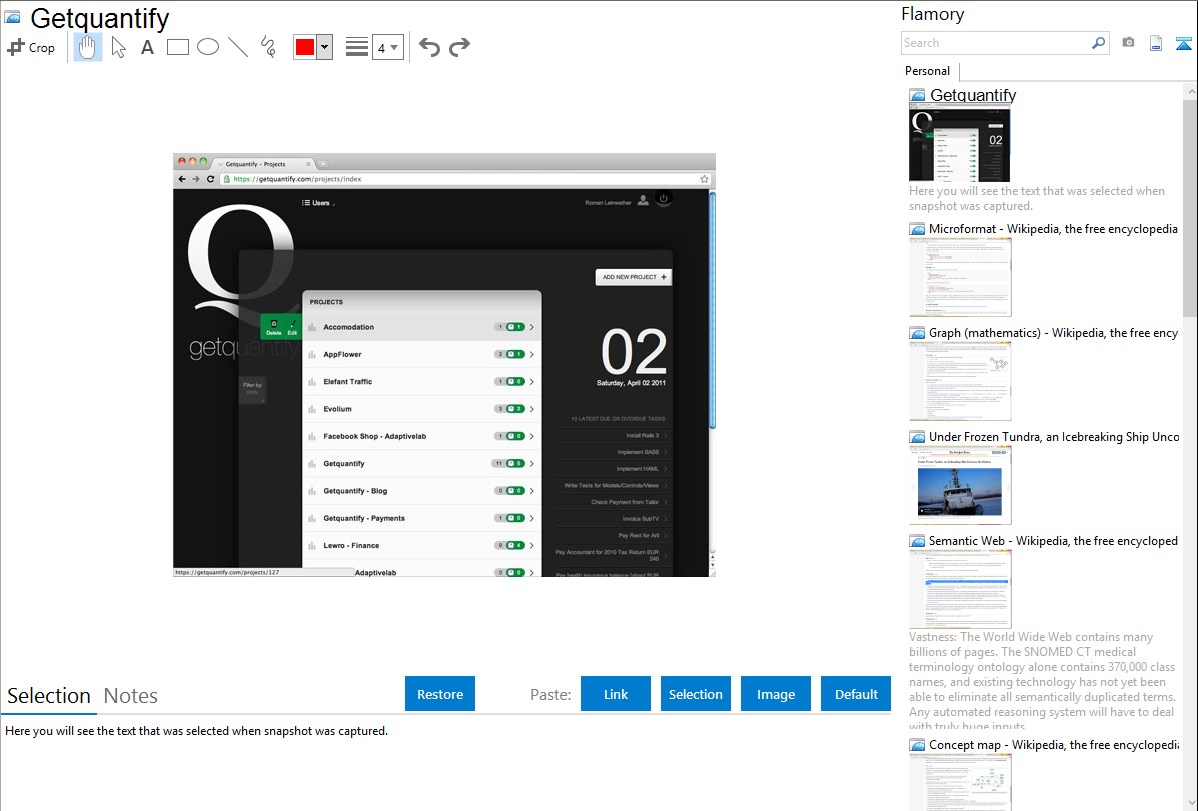Click the line thickness icon
This screenshot has width=1198, height=811.
tap(356, 47)
